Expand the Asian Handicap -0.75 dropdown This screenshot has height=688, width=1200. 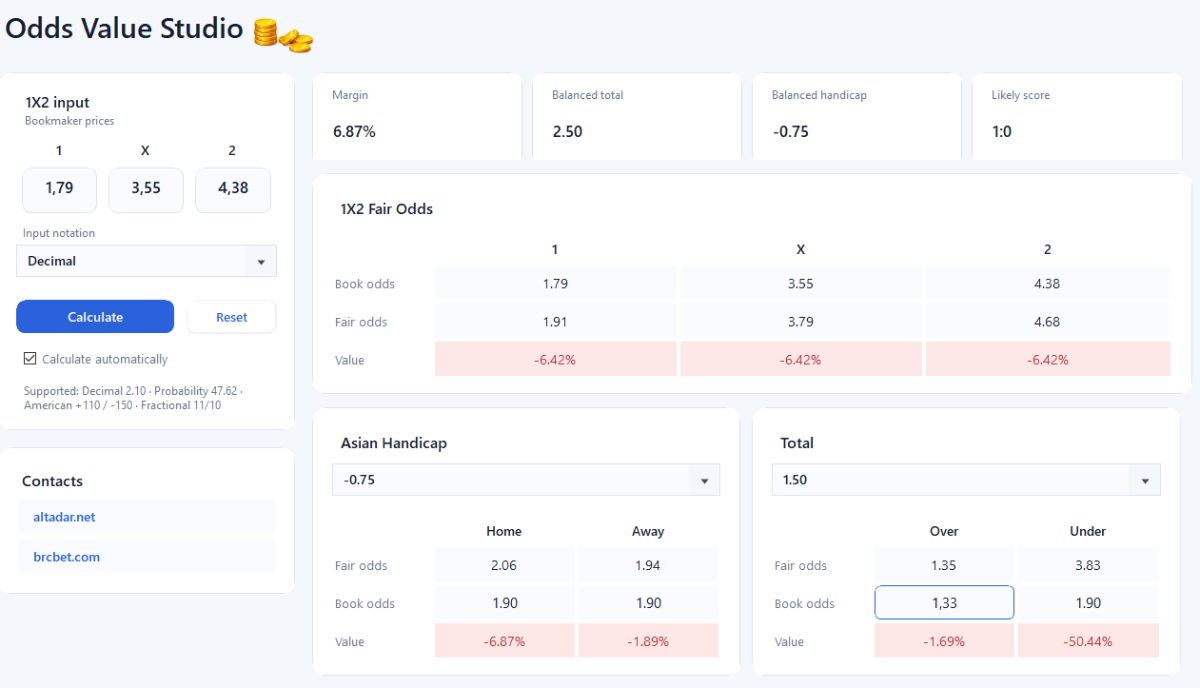click(526, 480)
